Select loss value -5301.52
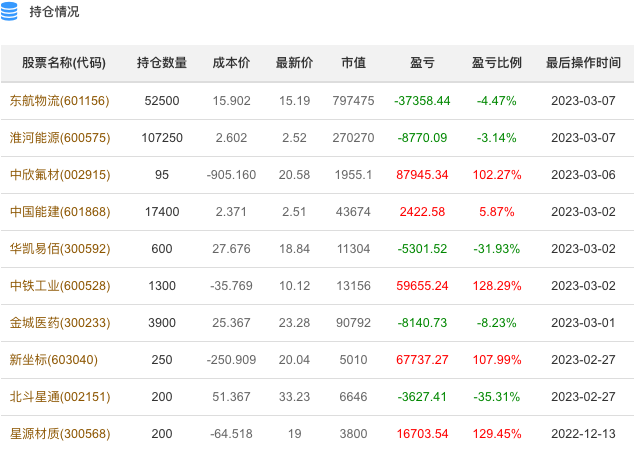Screen dimensions: 635x456 tap(422, 249)
